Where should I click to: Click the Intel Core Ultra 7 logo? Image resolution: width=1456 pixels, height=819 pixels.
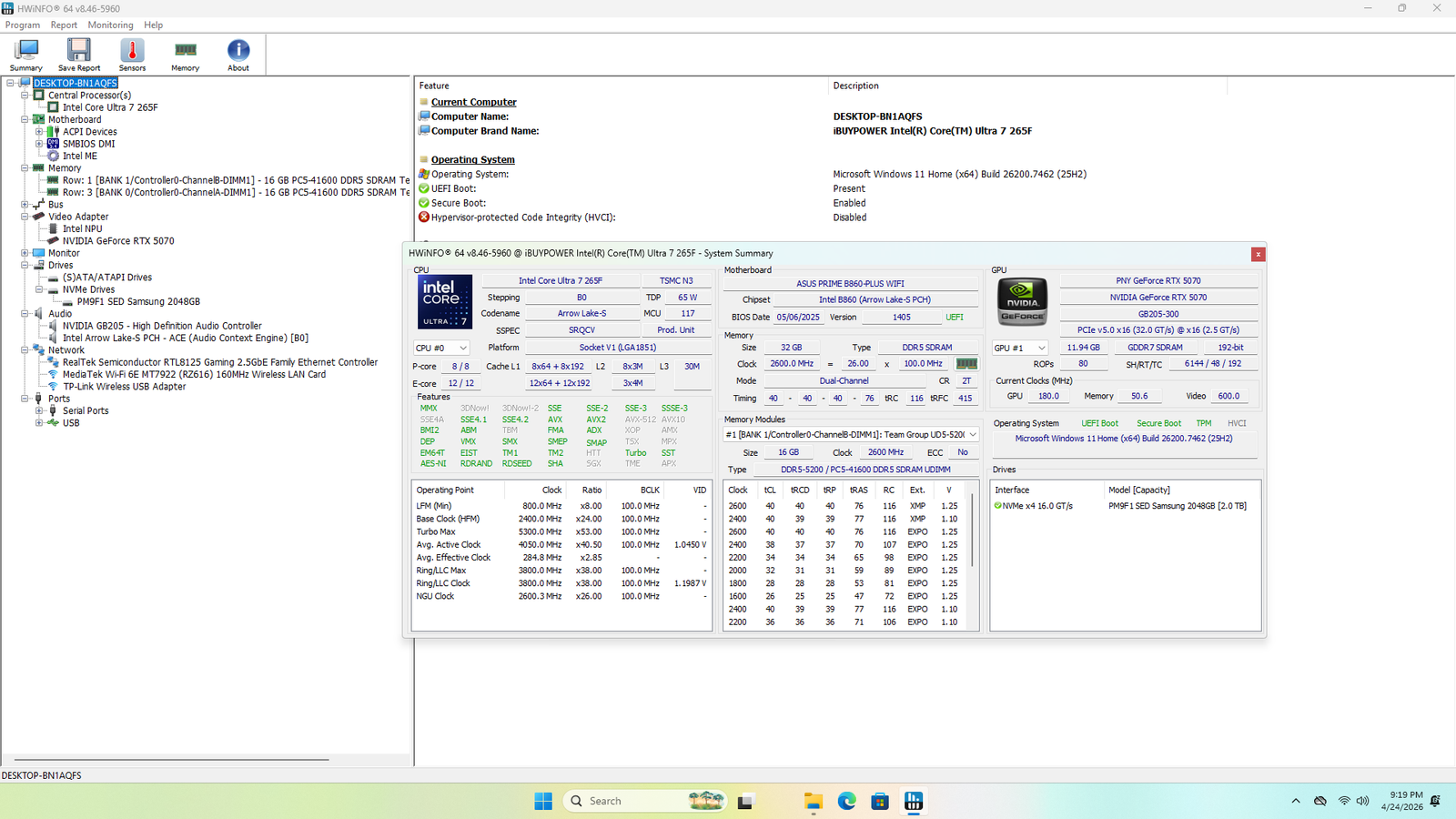[x=445, y=301]
